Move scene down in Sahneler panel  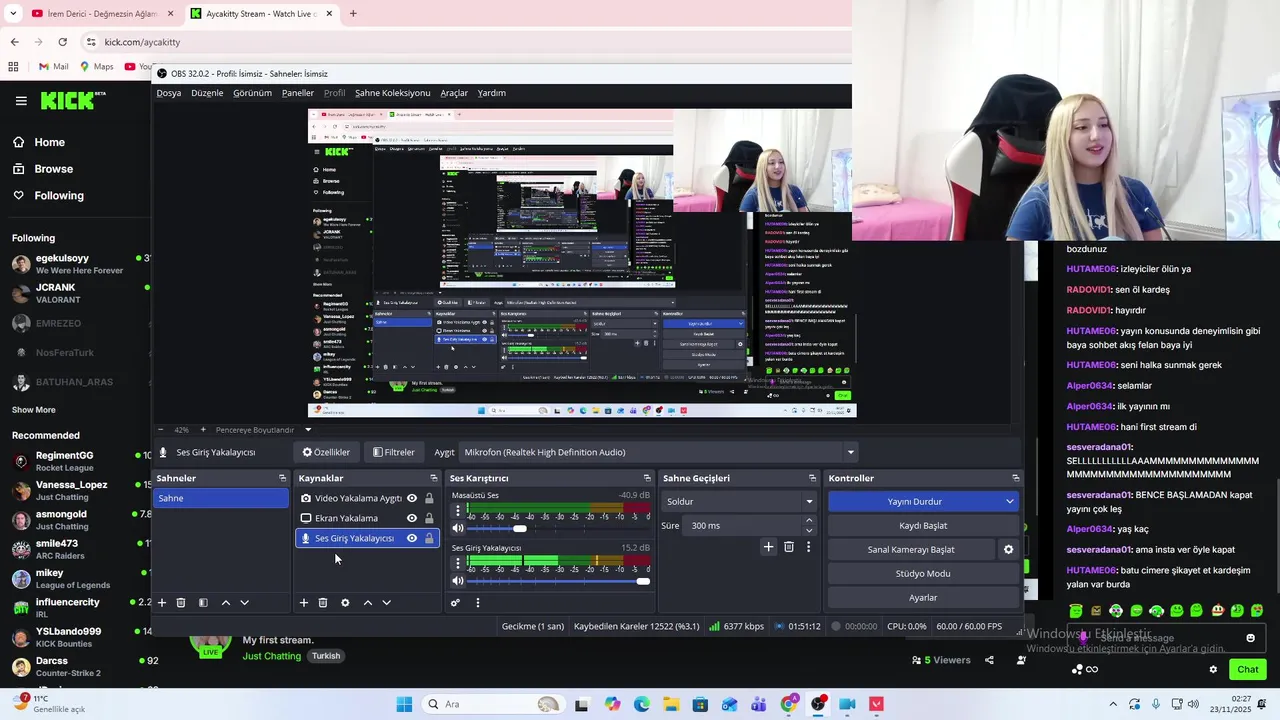244,603
